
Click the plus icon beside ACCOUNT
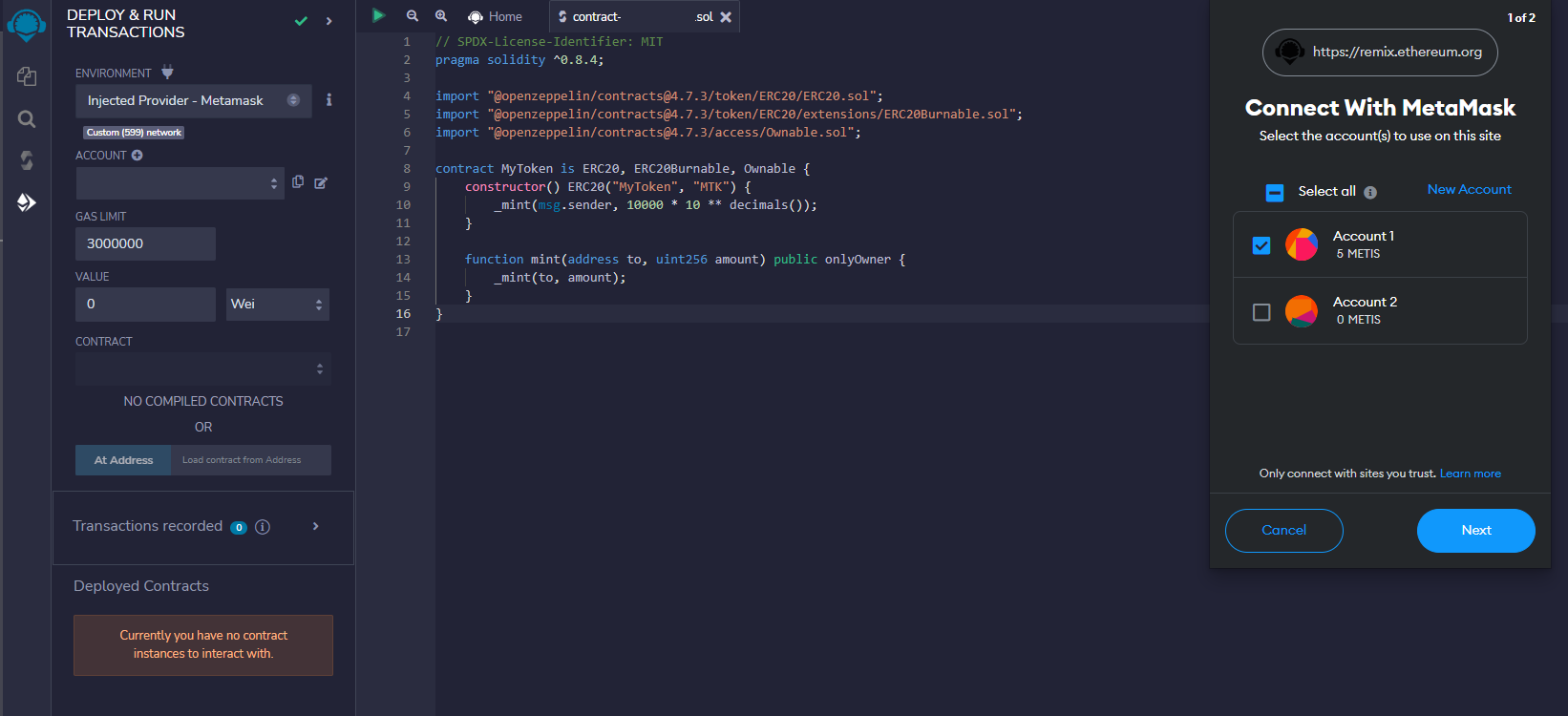click(138, 156)
